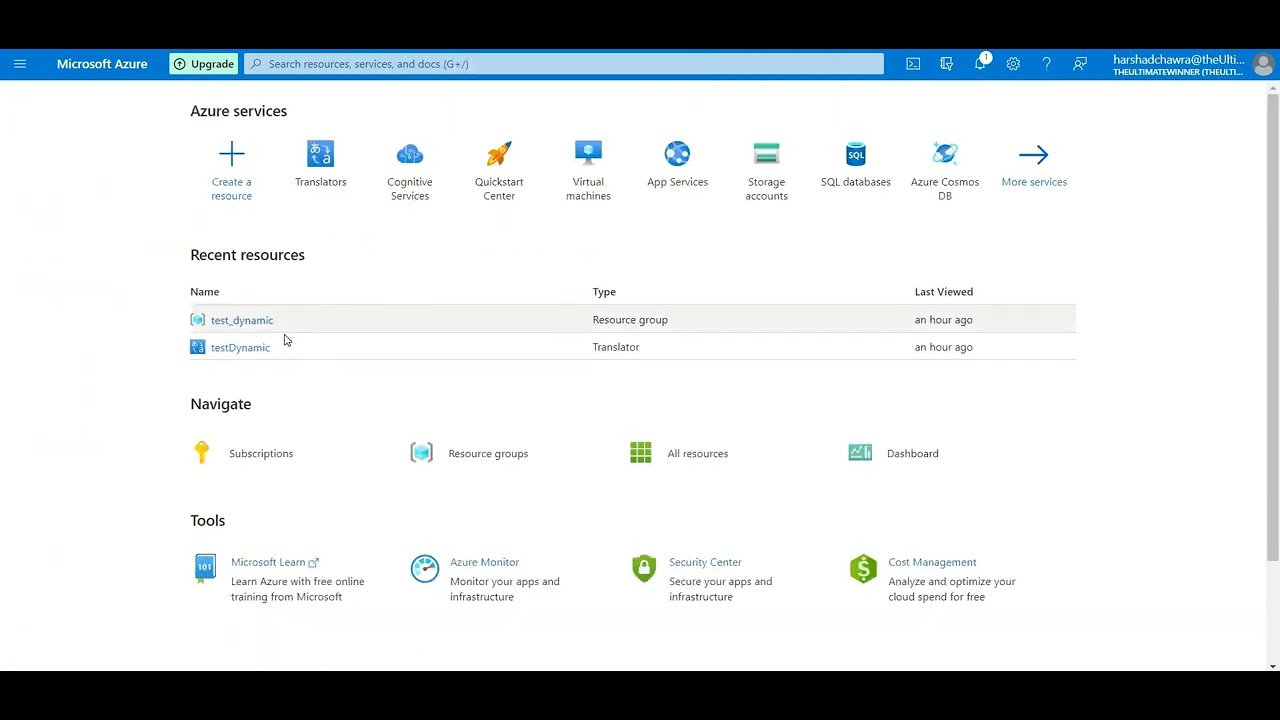
Task: Open portal Settings gear
Action: (x=1013, y=64)
